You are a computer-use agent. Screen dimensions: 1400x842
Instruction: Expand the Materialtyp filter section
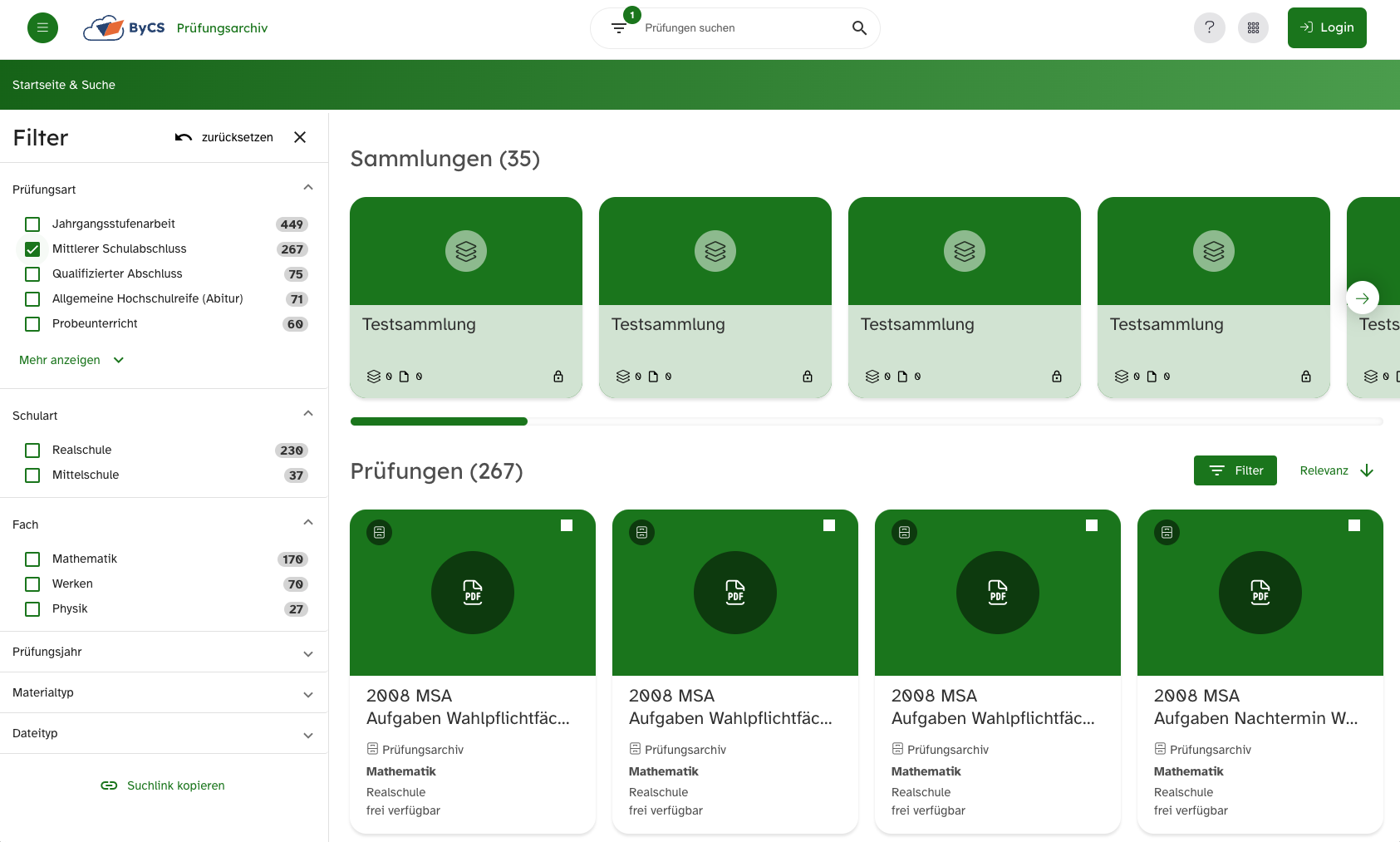pyautogui.click(x=164, y=693)
